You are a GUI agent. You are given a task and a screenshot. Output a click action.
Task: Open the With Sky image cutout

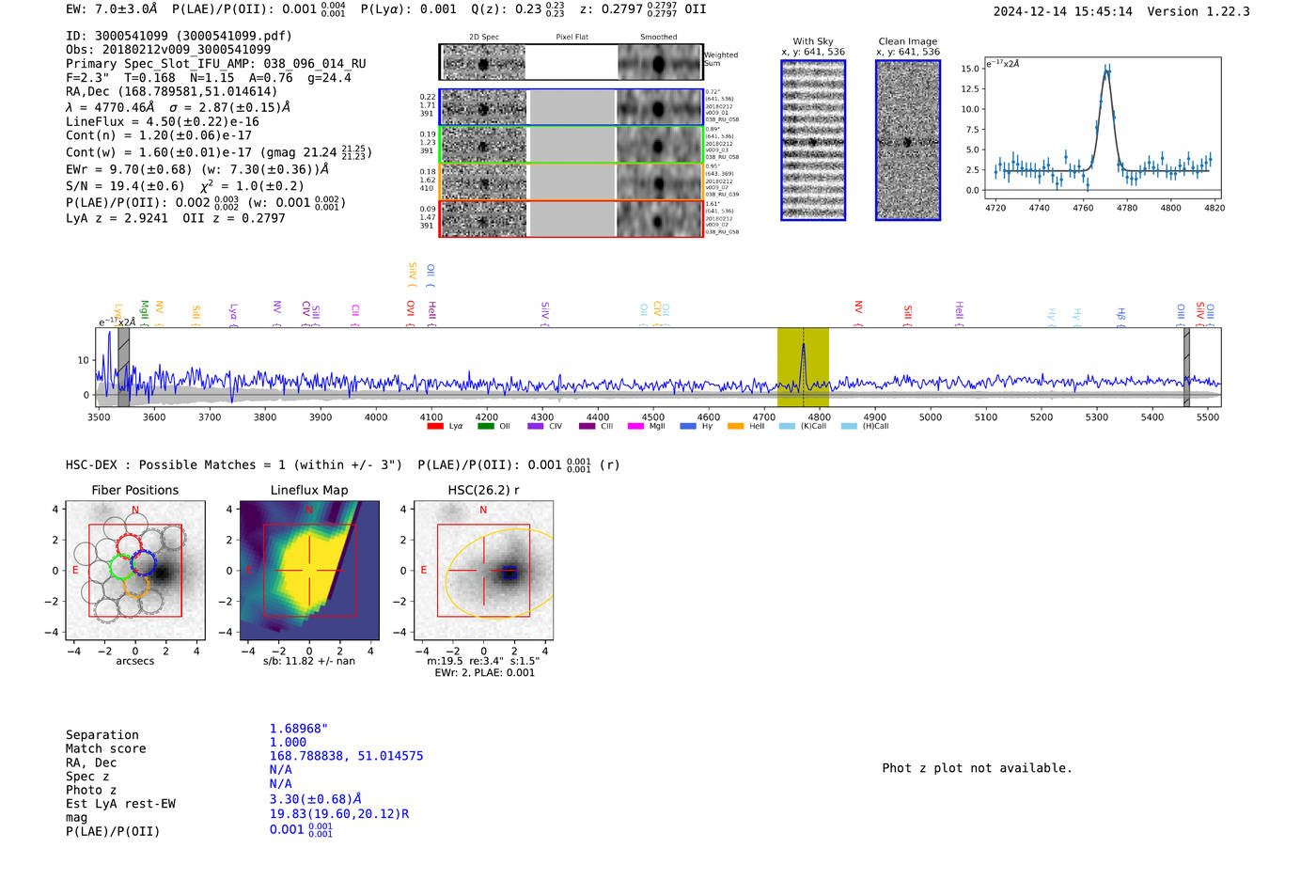813,140
